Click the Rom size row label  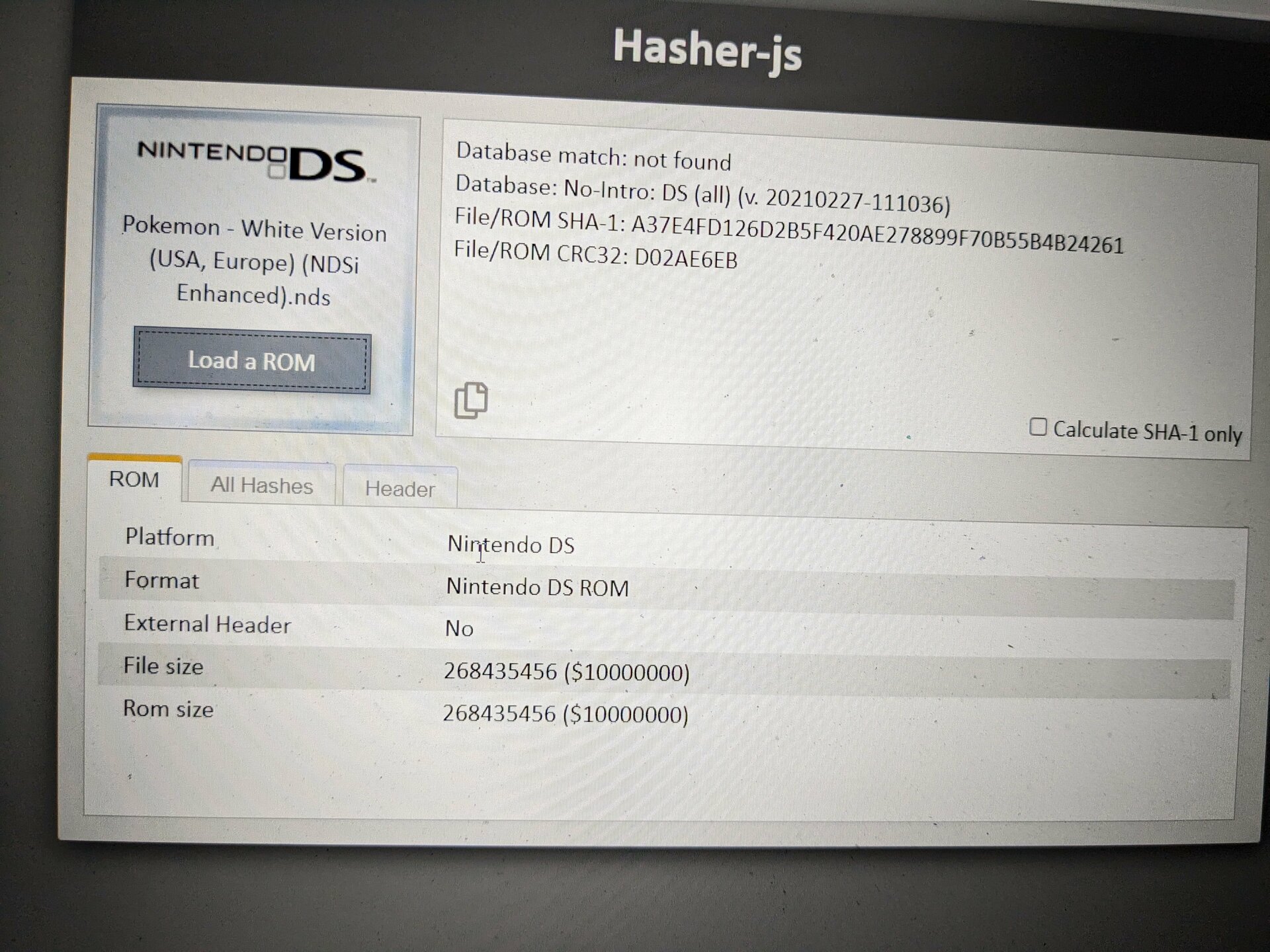168,709
